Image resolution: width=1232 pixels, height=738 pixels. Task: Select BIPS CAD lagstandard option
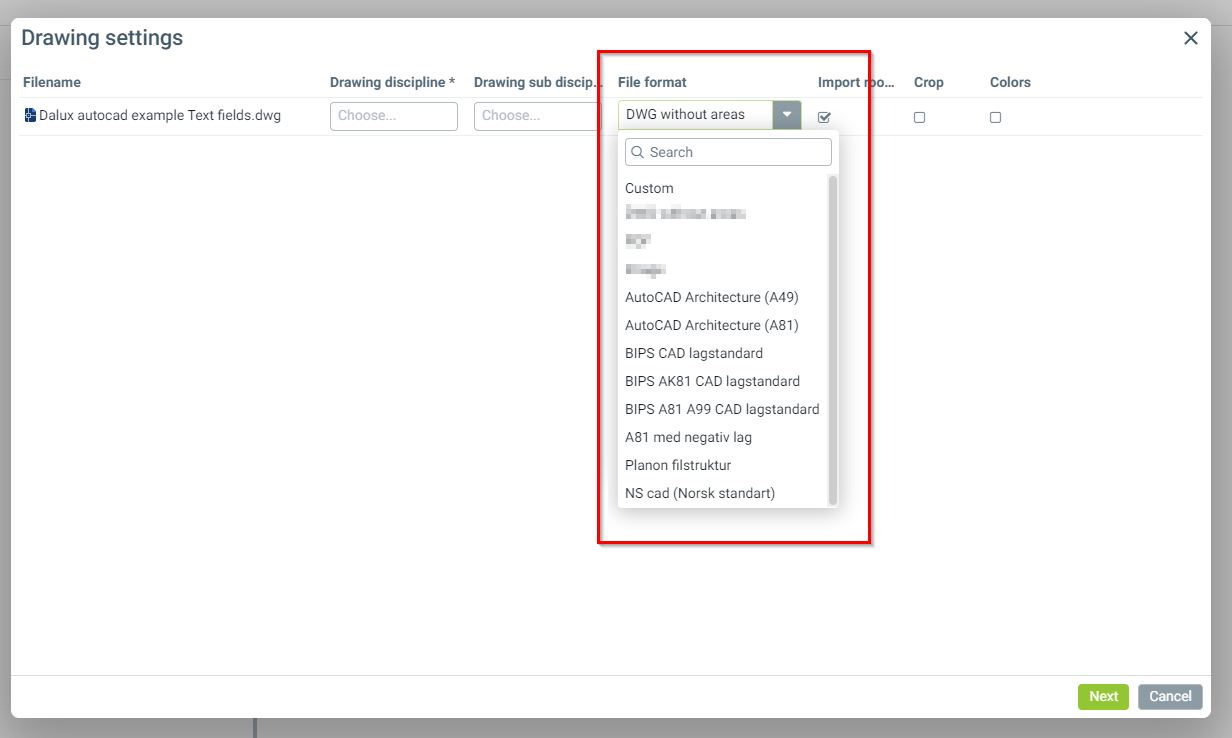(693, 353)
